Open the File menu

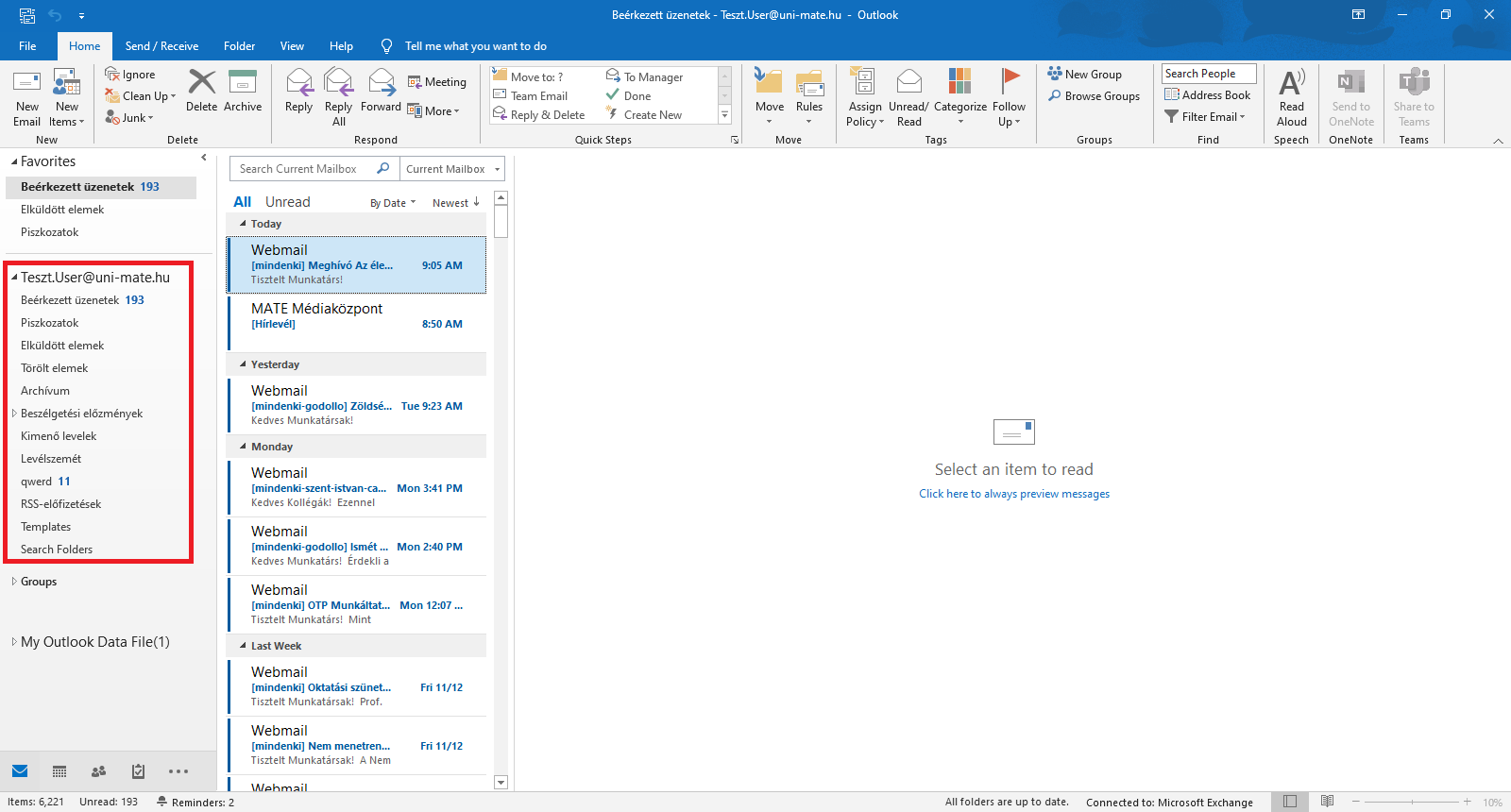tap(27, 46)
